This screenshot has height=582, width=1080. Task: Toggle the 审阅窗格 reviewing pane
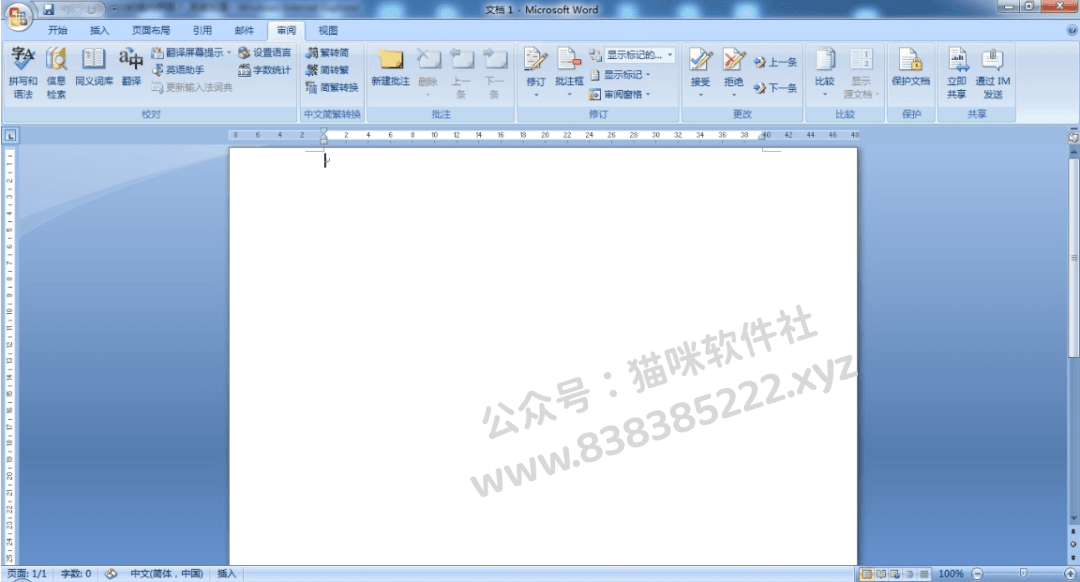tap(616, 94)
